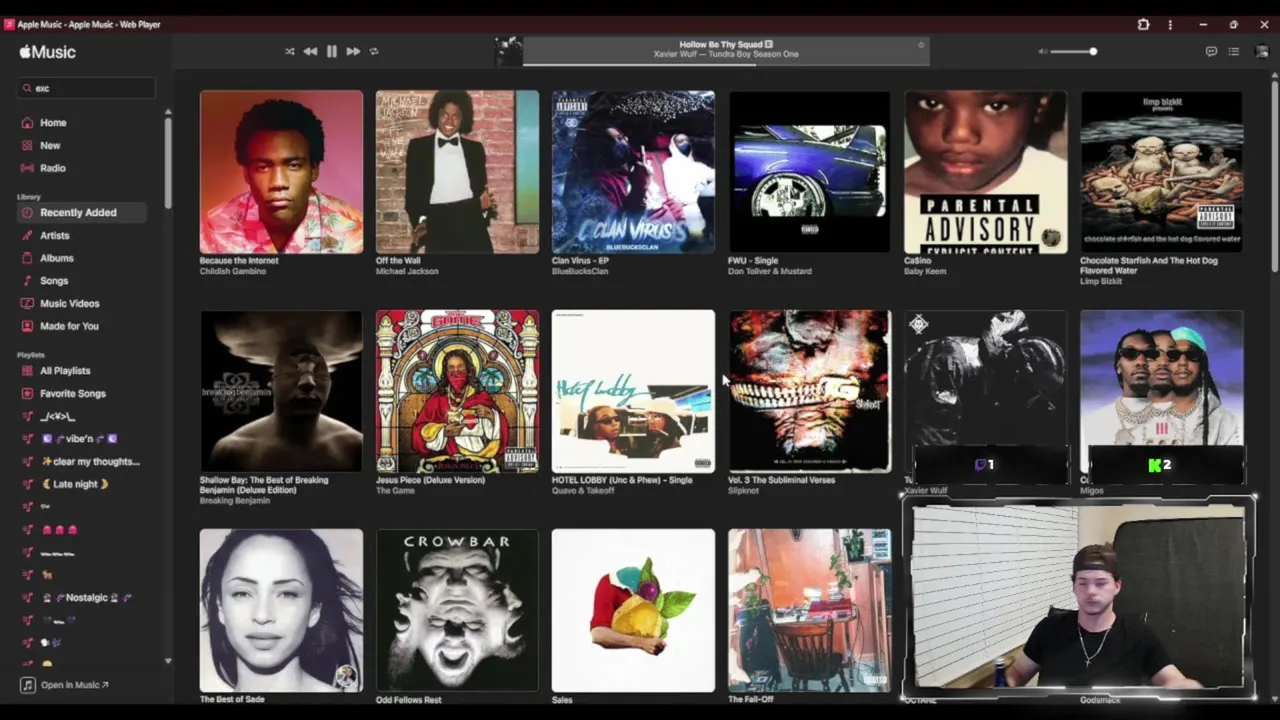The image size is (1280, 720).
Task: Open browser extensions puzzle icon
Action: (x=1143, y=24)
